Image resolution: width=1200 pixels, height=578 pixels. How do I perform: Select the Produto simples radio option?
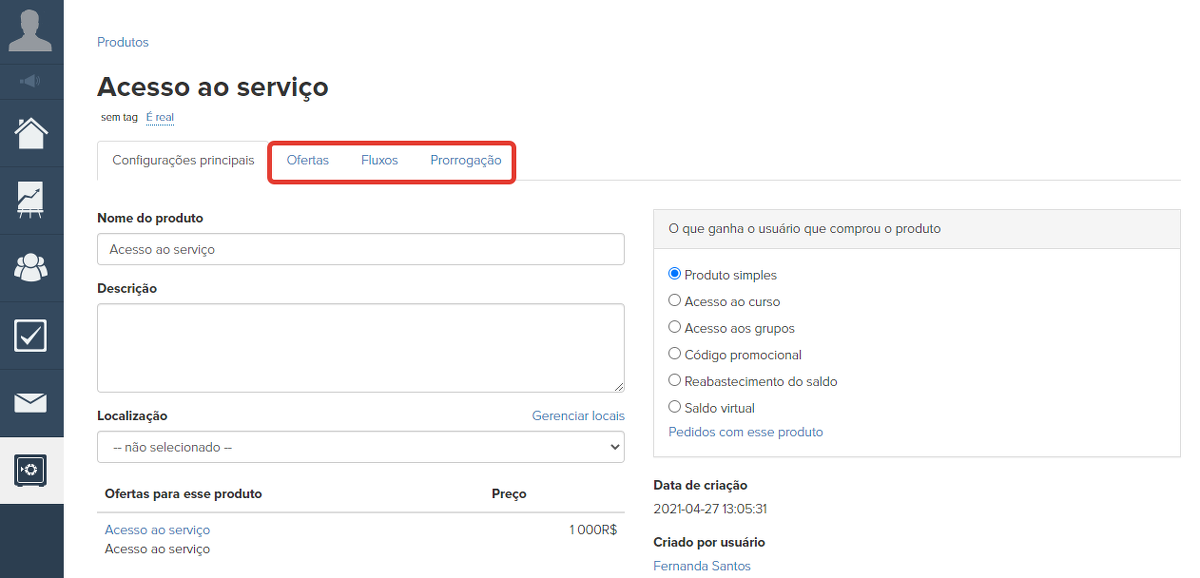(x=675, y=274)
